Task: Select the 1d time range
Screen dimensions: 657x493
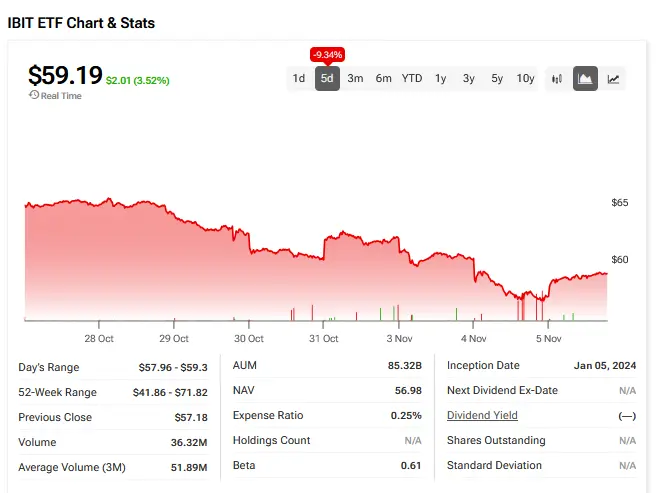Action: [x=298, y=78]
